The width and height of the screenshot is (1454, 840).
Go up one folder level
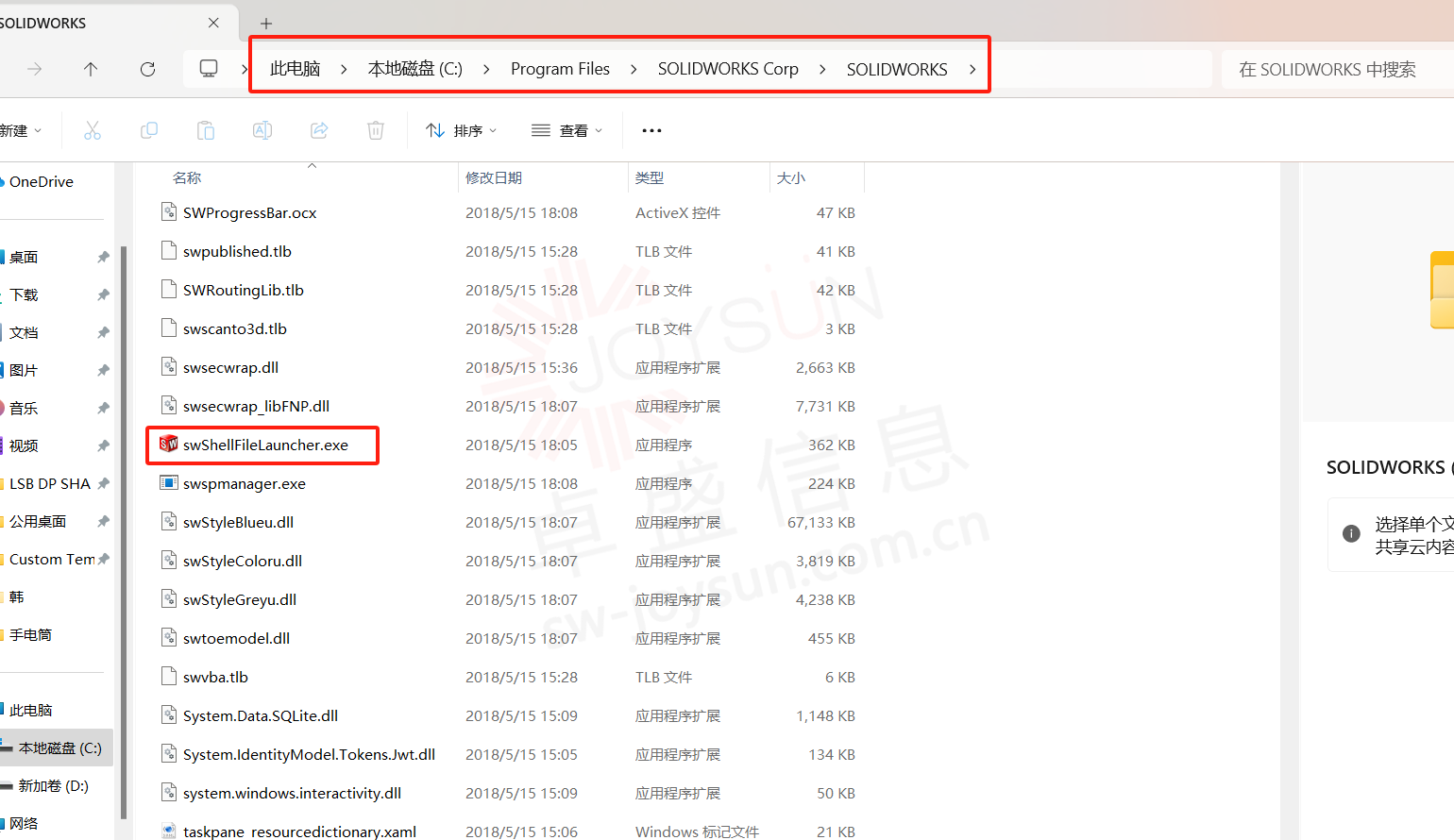coord(91,69)
